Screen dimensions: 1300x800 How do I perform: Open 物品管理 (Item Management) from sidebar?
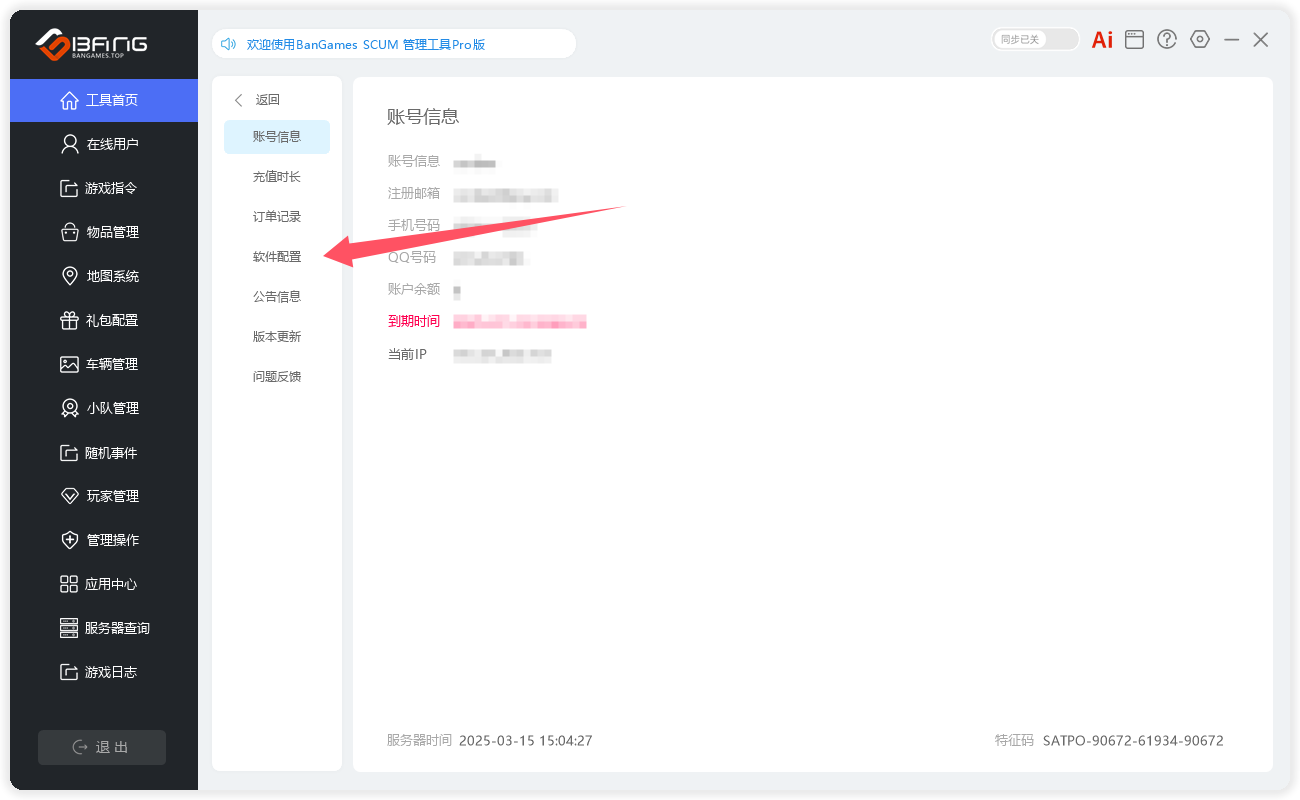(x=103, y=231)
